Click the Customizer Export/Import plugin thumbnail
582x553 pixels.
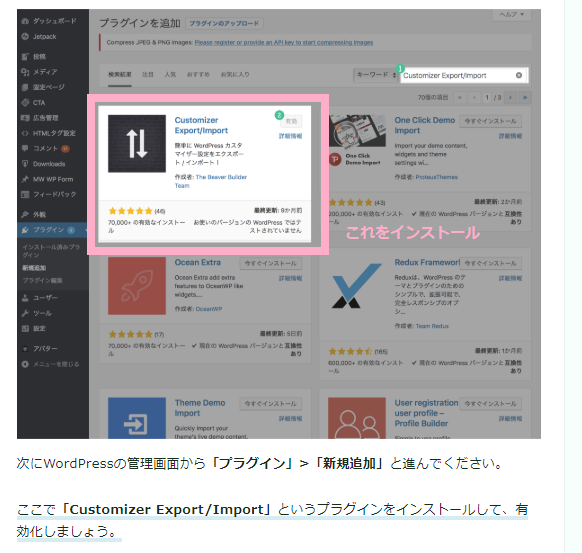pyautogui.click(x=137, y=144)
